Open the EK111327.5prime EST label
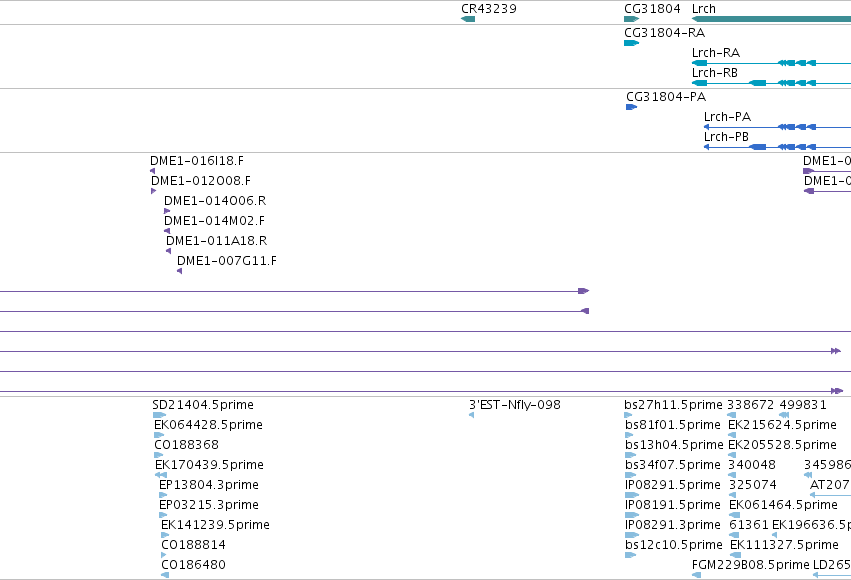Viewport: 851px width, 580px height. [785, 545]
